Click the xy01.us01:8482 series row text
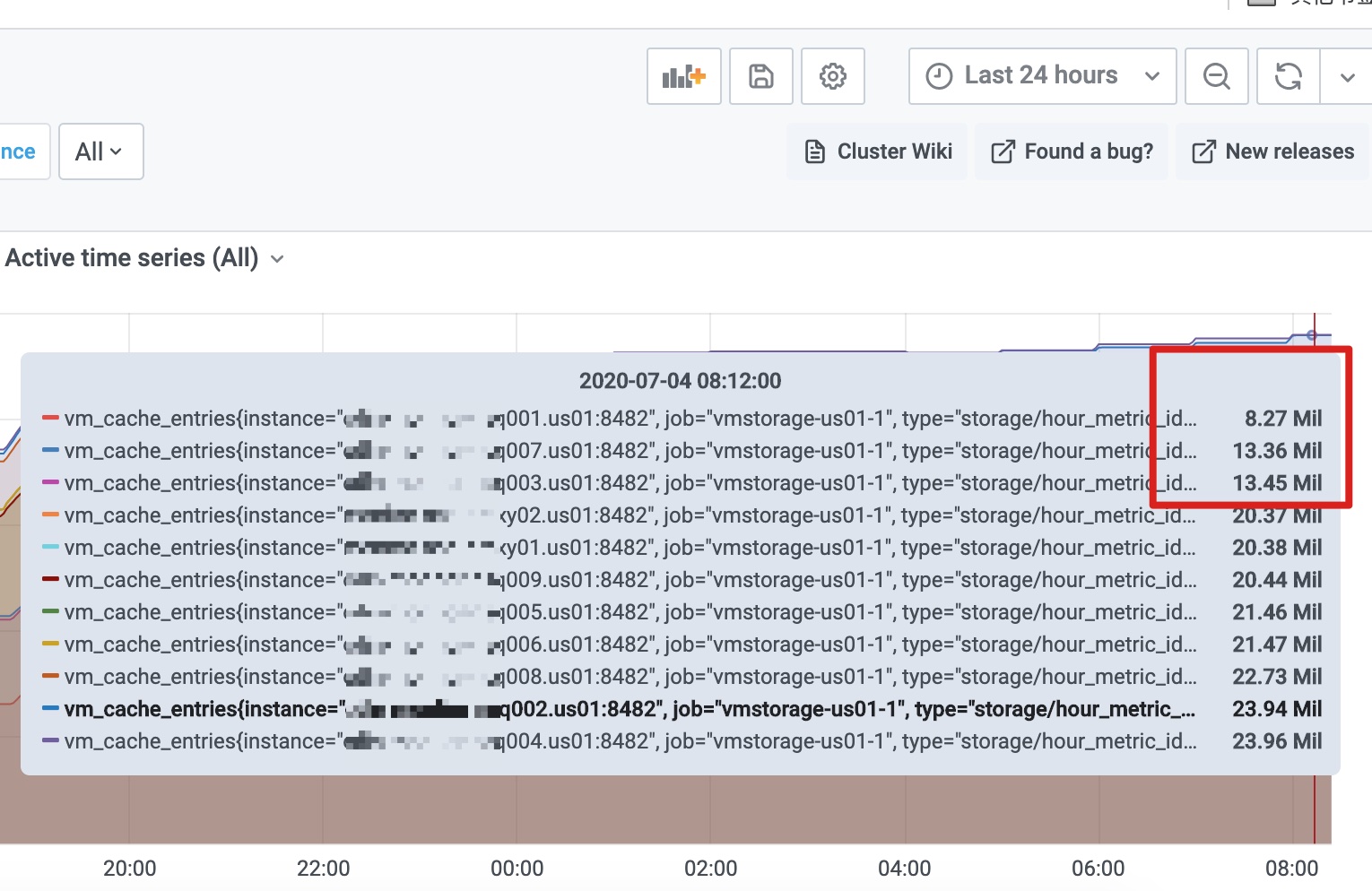1372x891 pixels. coord(630,548)
